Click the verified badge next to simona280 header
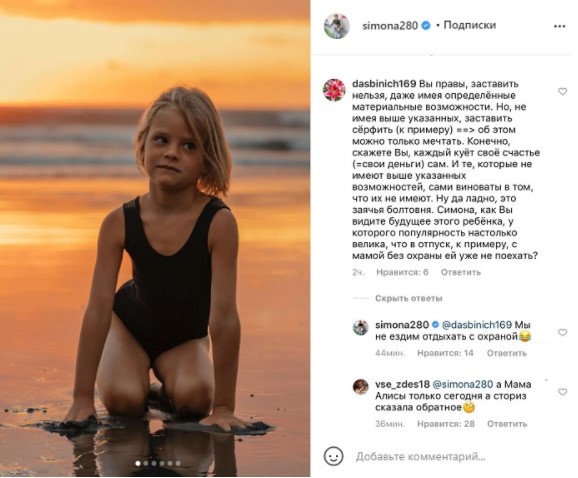This screenshot has width=578, height=478. (425, 25)
